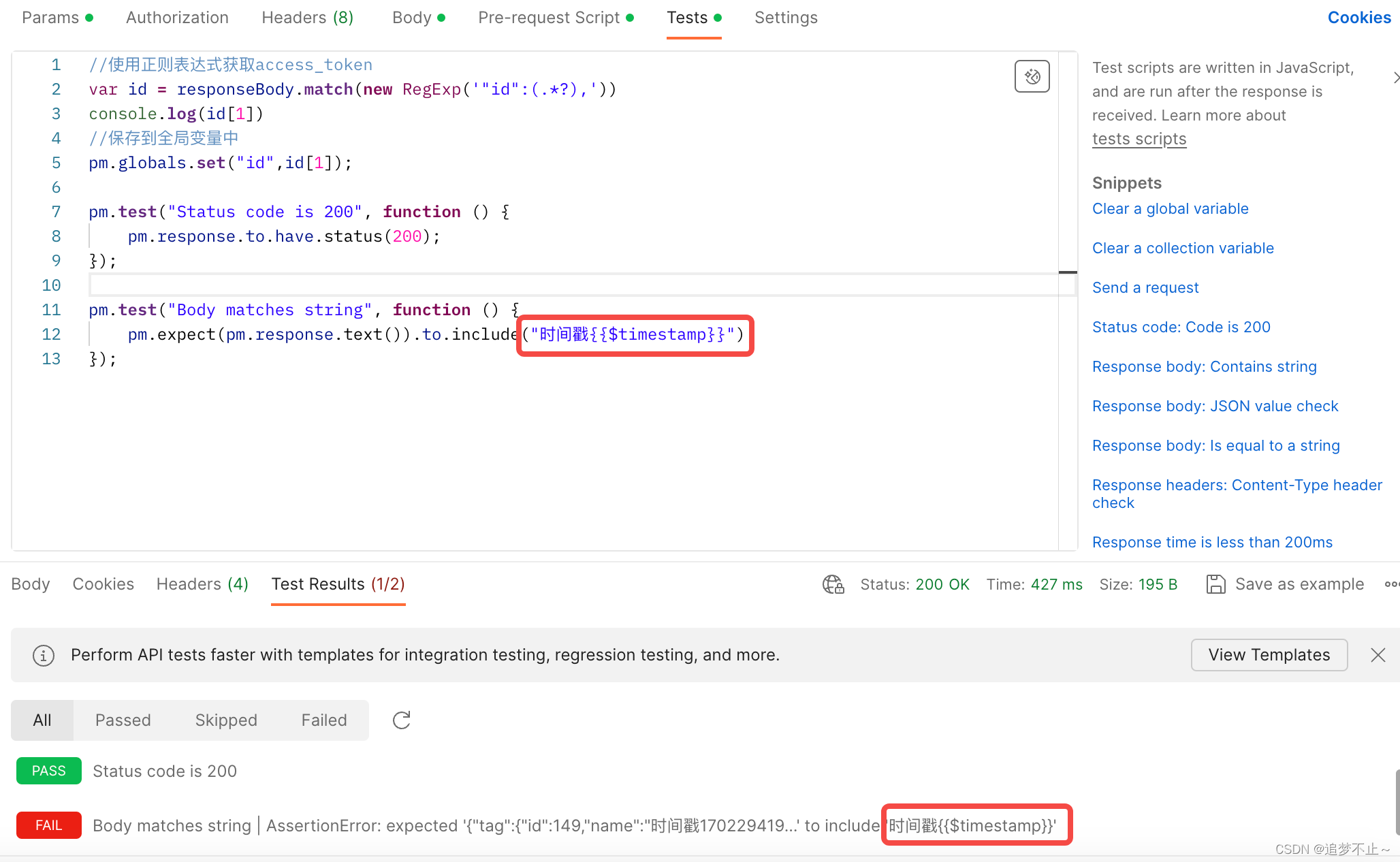Viewport: 1400px width, 862px height.
Task: Click the Postbot AI icon in editor
Action: pyautogui.click(x=1032, y=76)
